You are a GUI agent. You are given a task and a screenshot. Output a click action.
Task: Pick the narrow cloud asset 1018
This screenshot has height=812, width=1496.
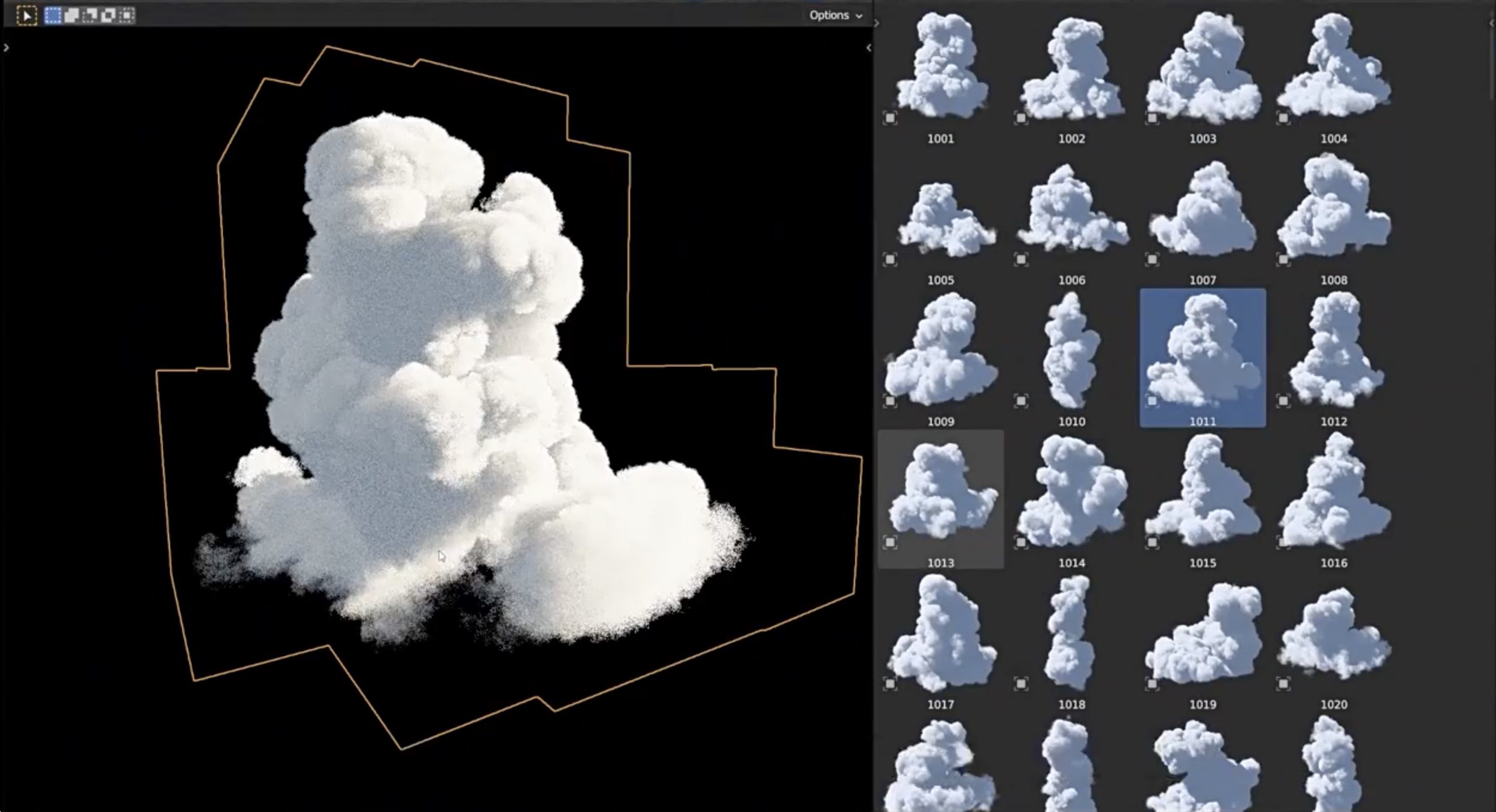tap(1071, 632)
